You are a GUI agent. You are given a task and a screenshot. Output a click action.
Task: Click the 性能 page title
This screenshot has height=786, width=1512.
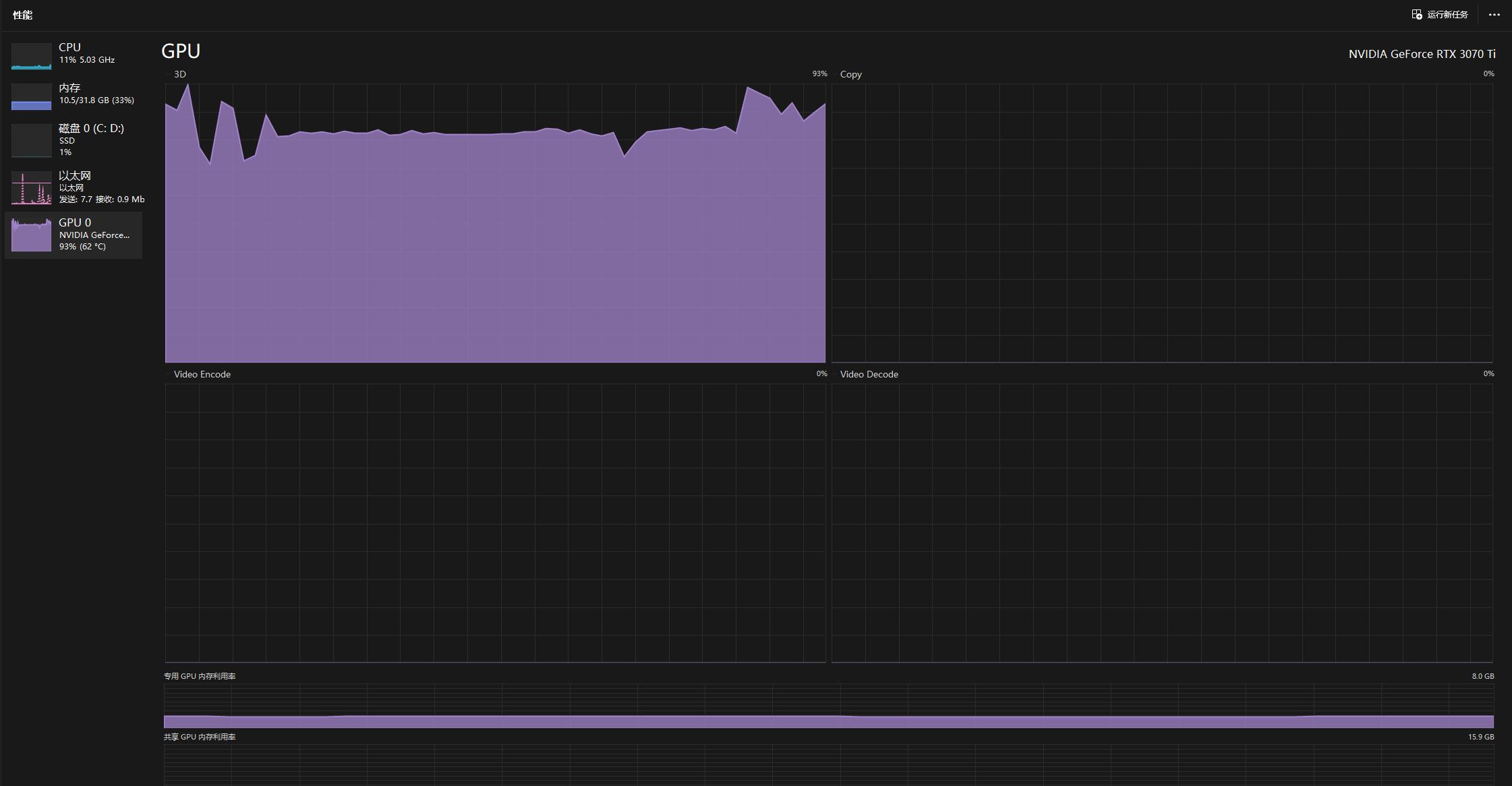click(x=22, y=15)
